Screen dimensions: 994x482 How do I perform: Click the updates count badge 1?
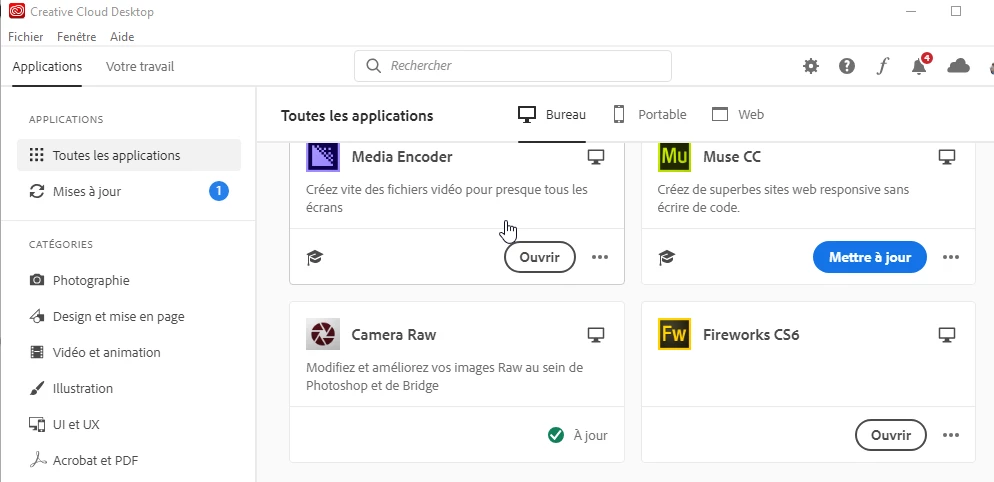219,191
